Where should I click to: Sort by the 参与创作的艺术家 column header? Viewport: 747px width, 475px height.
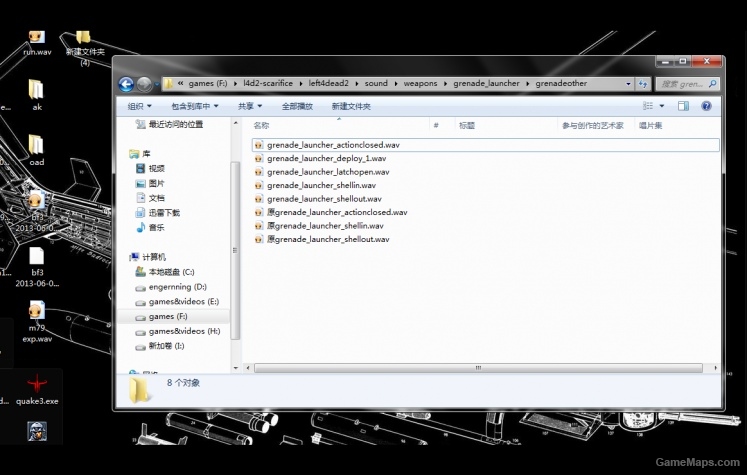tap(593, 125)
